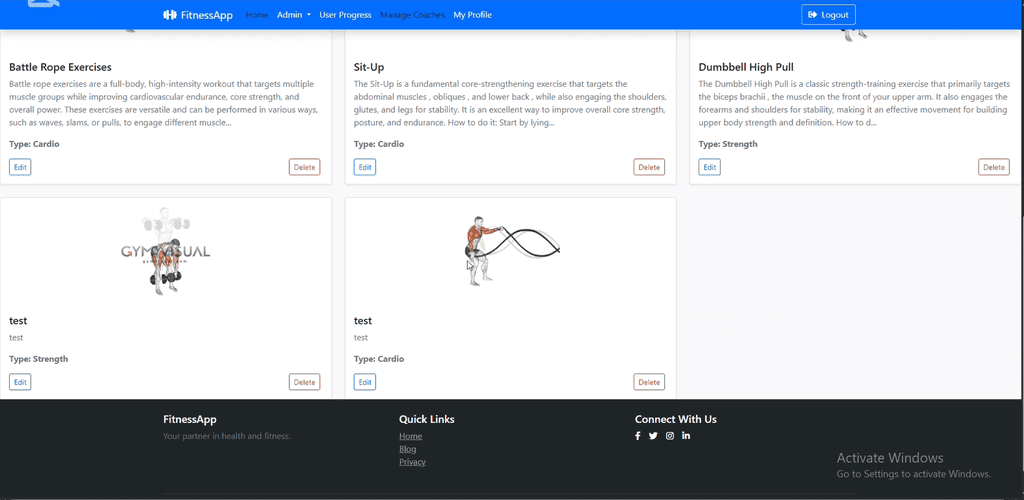Select the Dumbbell High Pull title

click(x=746, y=67)
